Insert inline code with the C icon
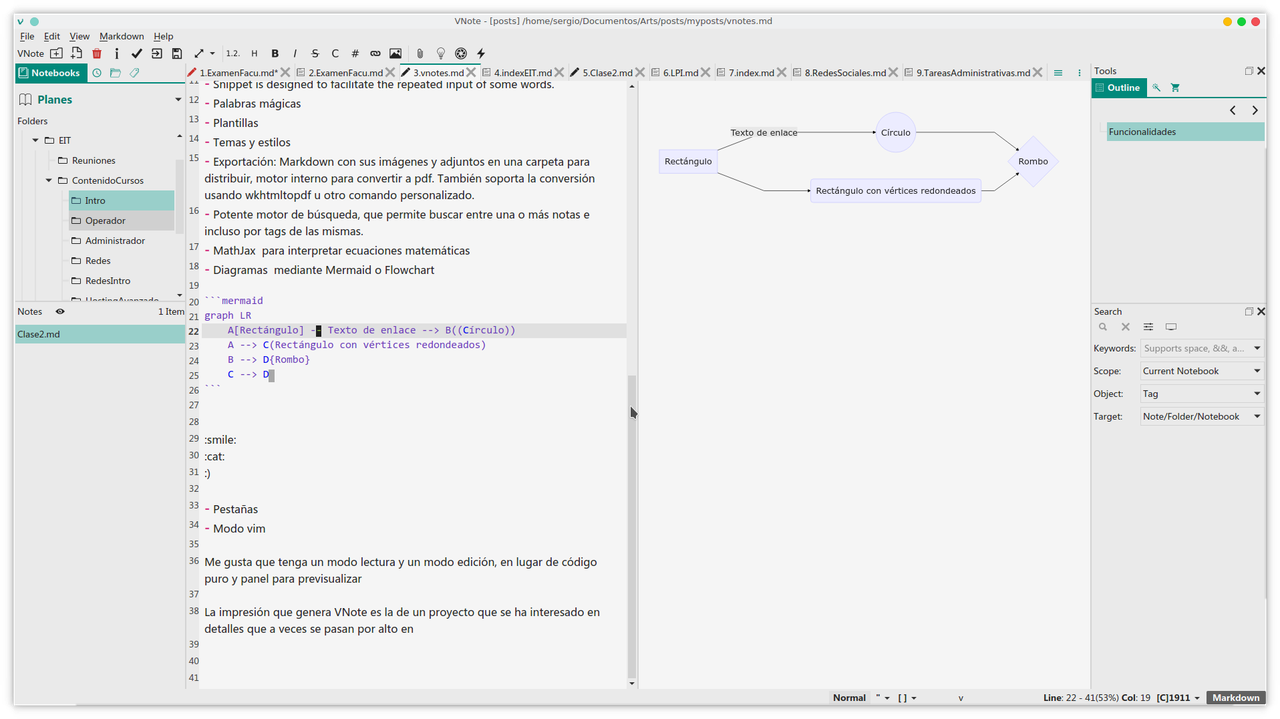 click(x=335, y=53)
